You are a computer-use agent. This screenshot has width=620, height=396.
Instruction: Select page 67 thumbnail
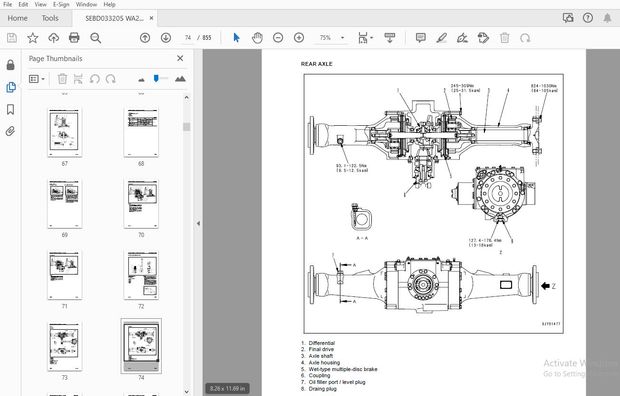click(x=64, y=133)
